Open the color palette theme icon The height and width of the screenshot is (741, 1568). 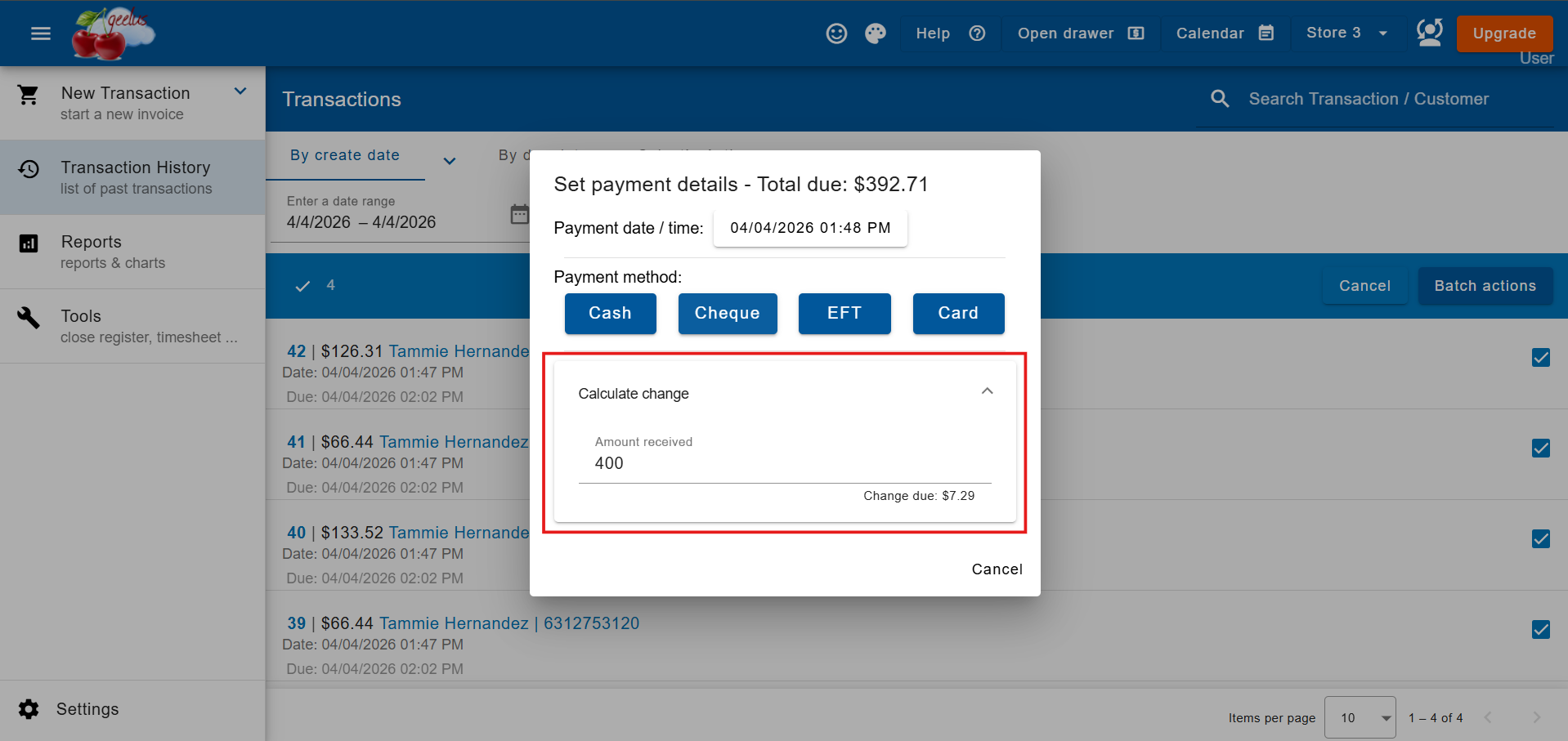[x=875, y=33]
